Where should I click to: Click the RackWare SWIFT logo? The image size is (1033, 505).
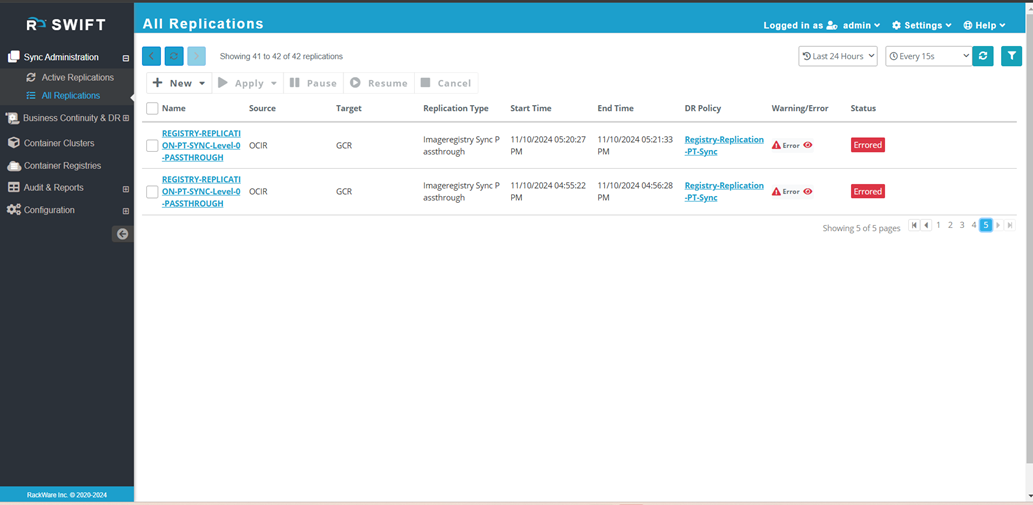point(66,25)
